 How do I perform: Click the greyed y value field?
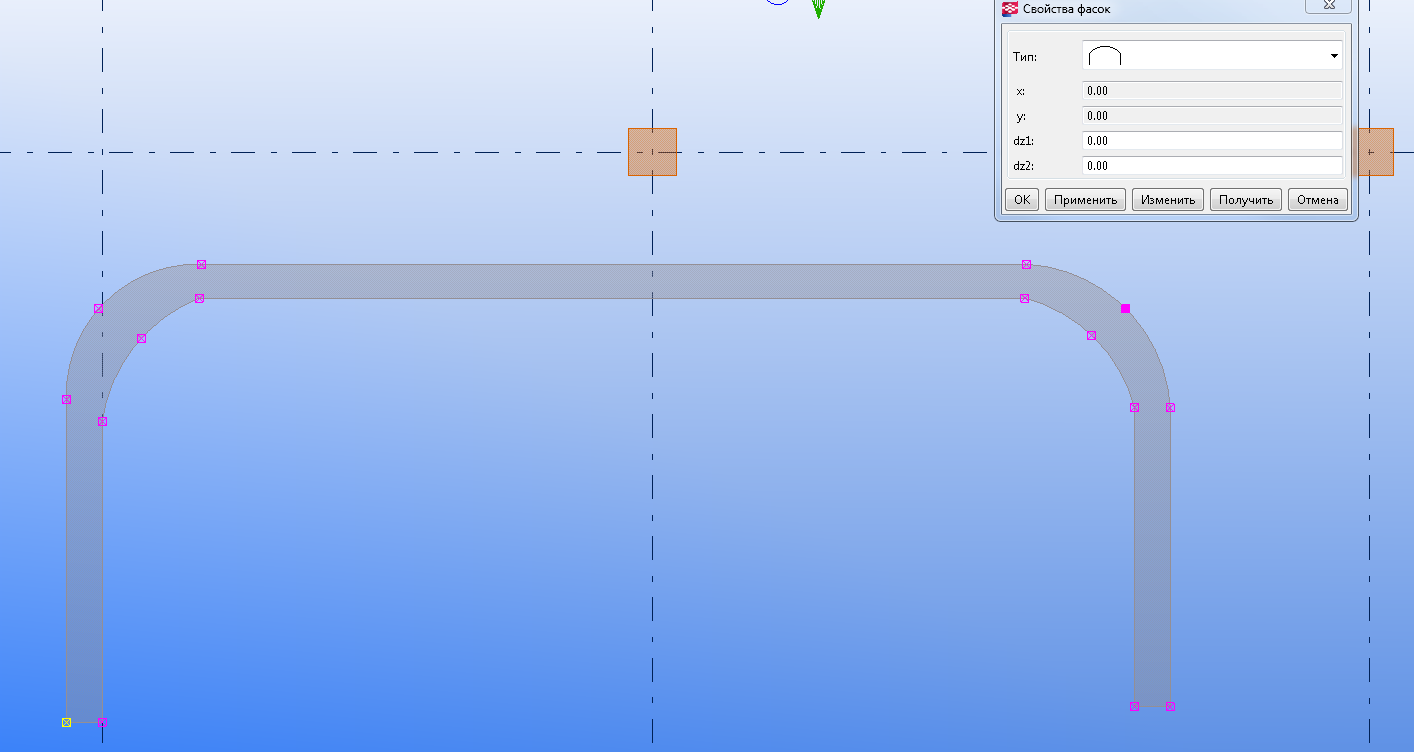coord(1212,116)
